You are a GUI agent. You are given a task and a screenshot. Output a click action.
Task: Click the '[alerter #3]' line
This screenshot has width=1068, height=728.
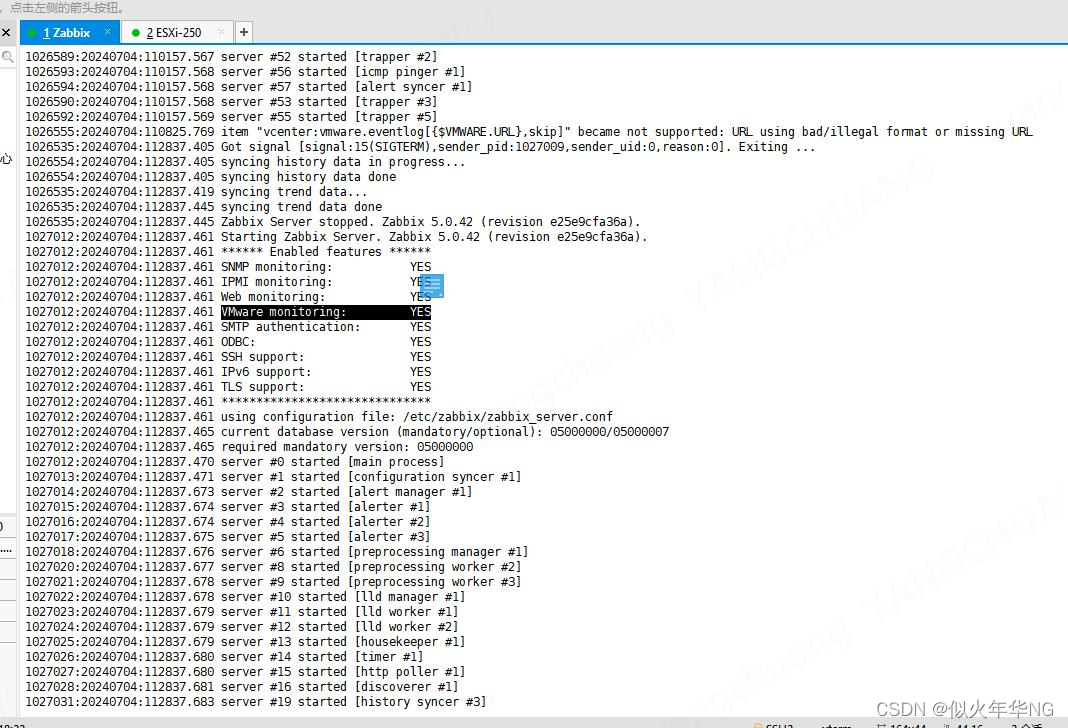coord(227,537)
